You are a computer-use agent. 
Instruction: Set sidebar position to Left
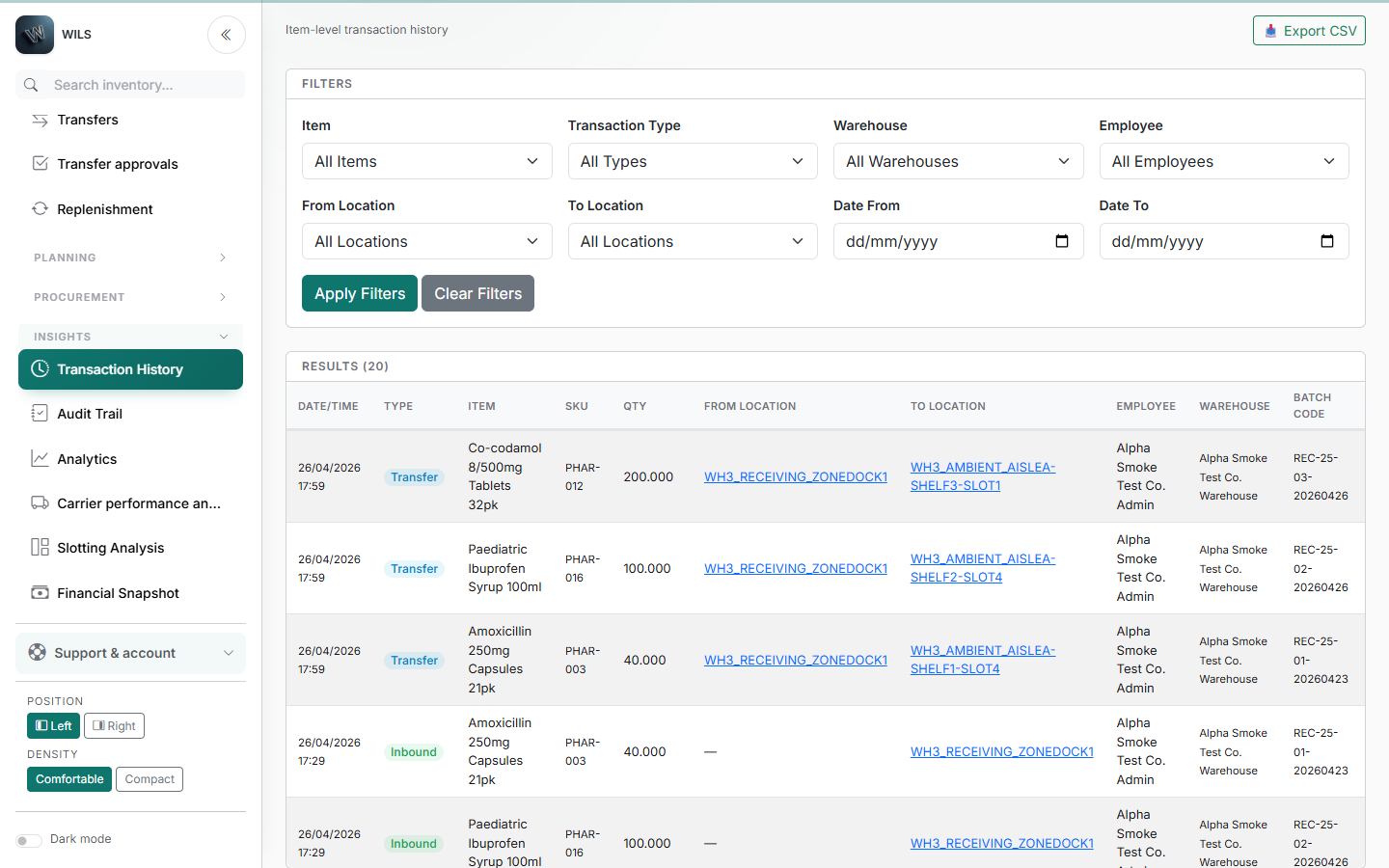pyautogui.click(x=53, y=726)
